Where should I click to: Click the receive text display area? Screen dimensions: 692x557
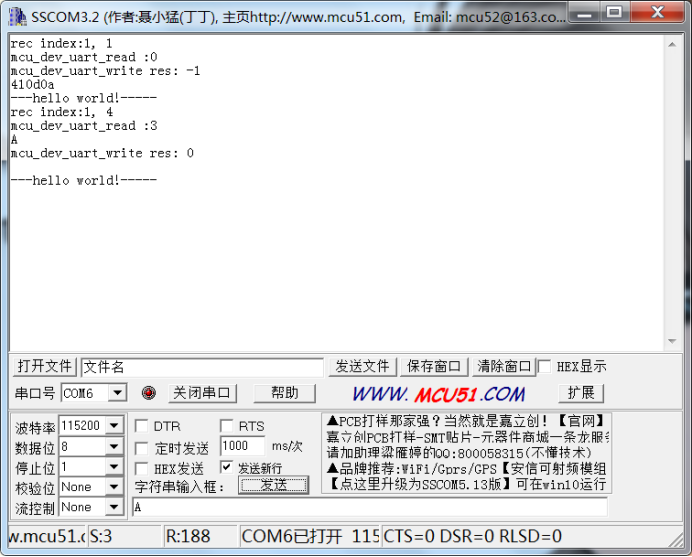(337, 192)
